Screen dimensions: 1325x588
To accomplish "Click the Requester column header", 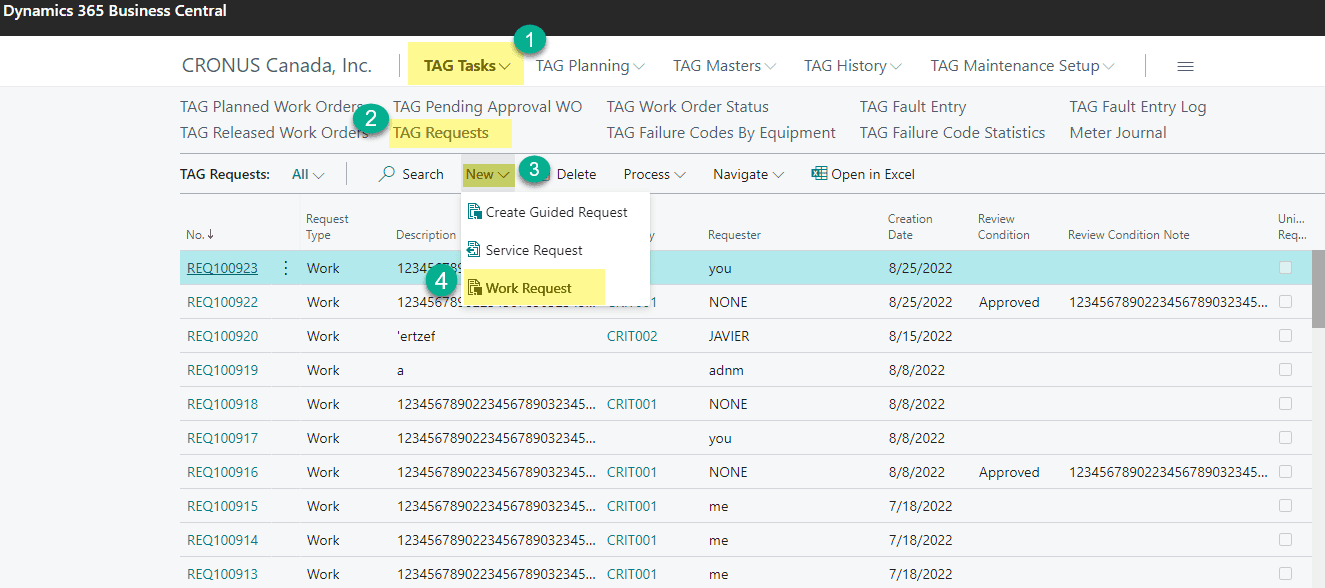I will pos(734,235).
